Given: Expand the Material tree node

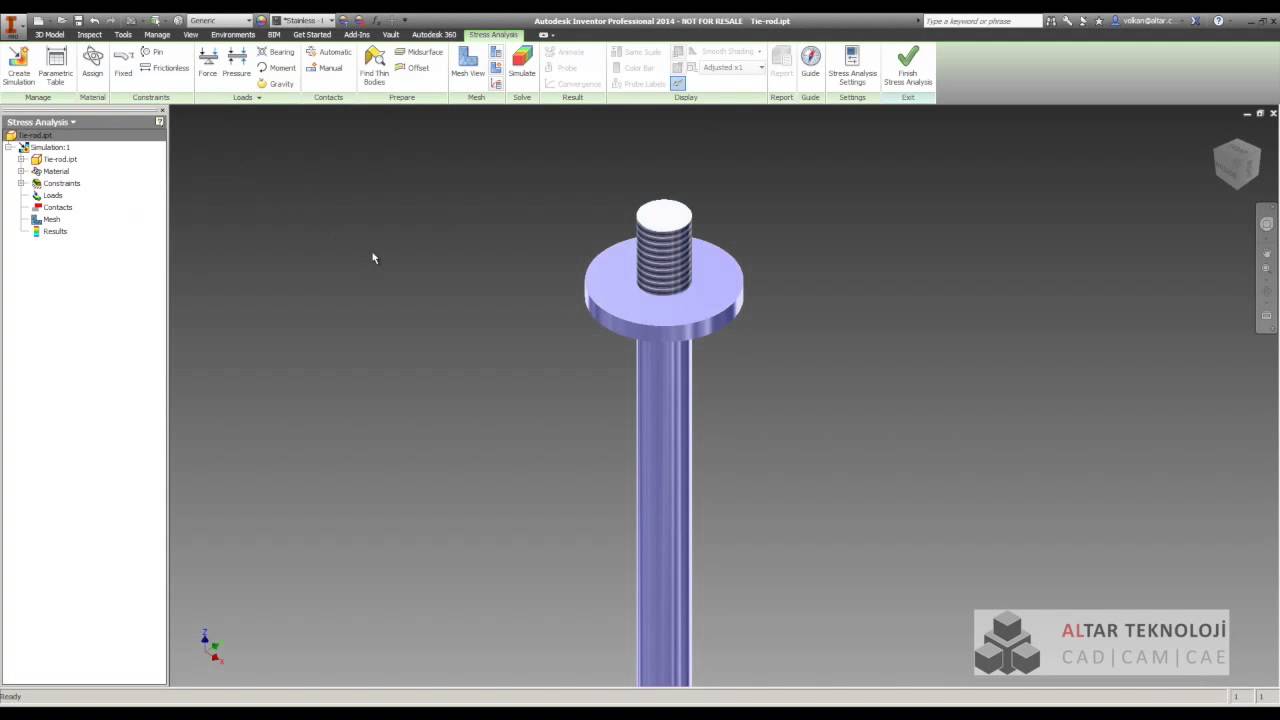Looking at the screenshot, I should tap(21, 171).
